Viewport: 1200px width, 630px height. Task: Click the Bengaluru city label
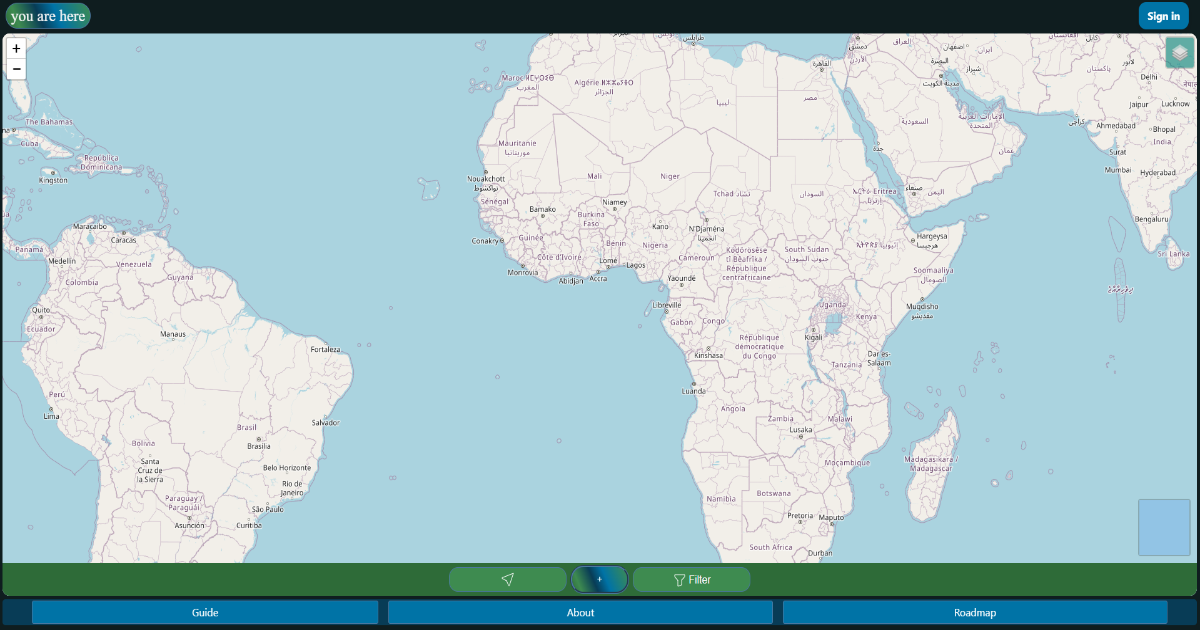click(1152, 219)
